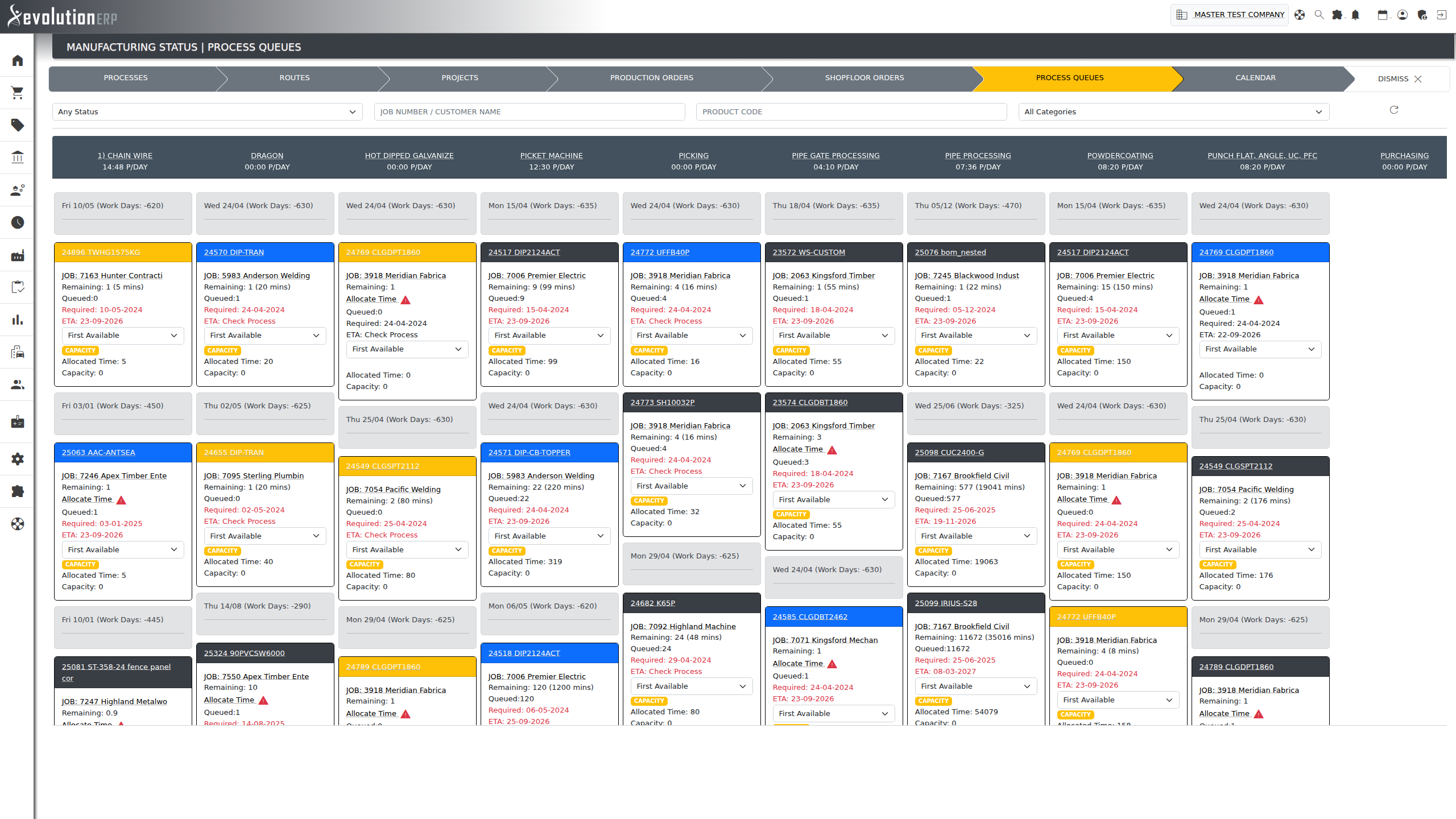The image size is (1456, 819).
Task: Select the PROCESS QUEUES tab
Action: 1070,78
